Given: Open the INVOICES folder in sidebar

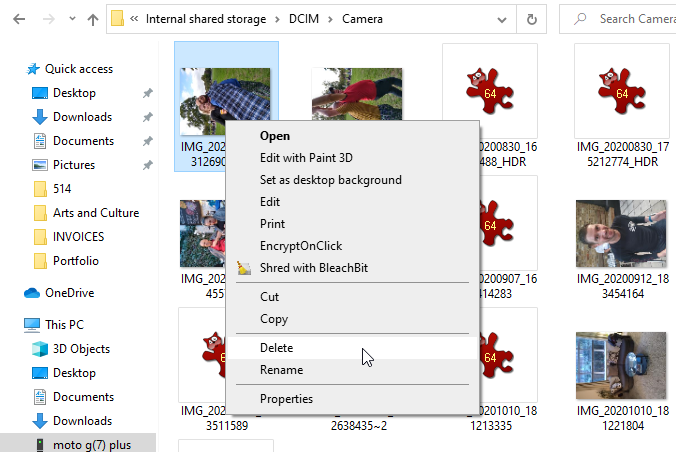Looking at the screenshot, I should [78, 237].
